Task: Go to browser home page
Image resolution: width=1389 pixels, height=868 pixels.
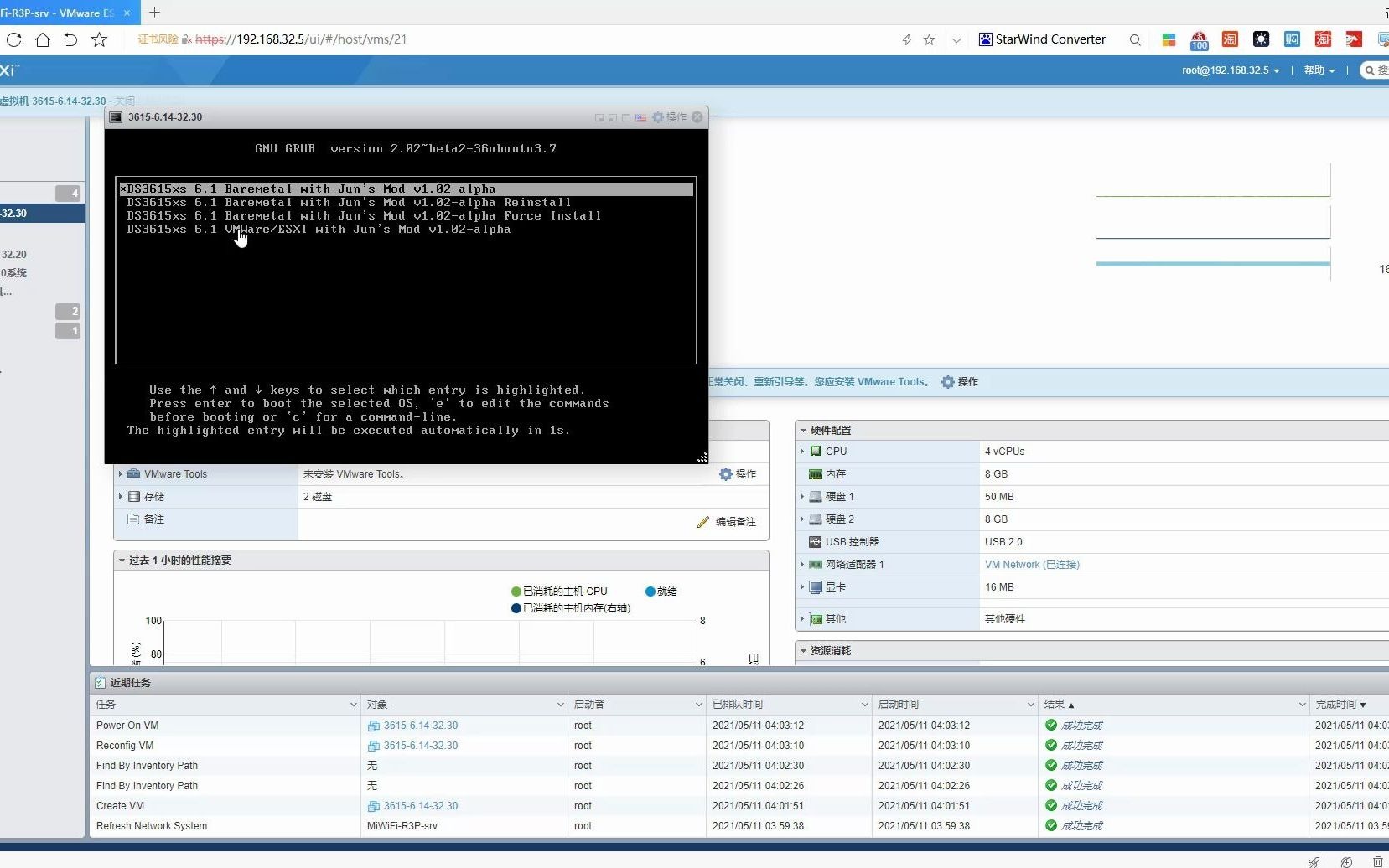Action: click(42, 39)
